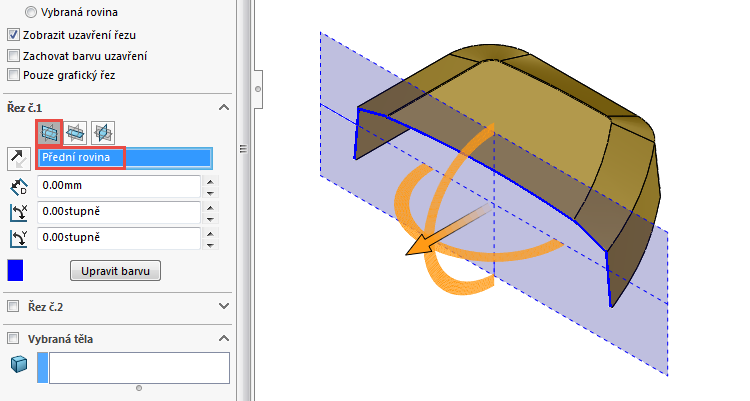The width and height of the screenshot is (750, 401).
Task: Click the selected bodies cube icon
Action: [19, 365]
